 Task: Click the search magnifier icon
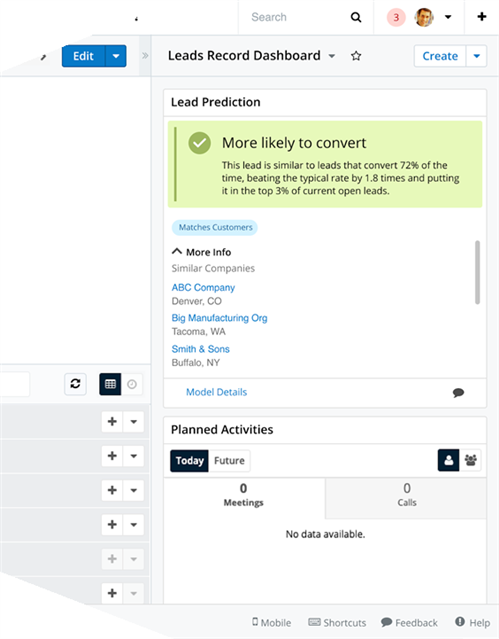pyautogui.click(x=356, y=17)
